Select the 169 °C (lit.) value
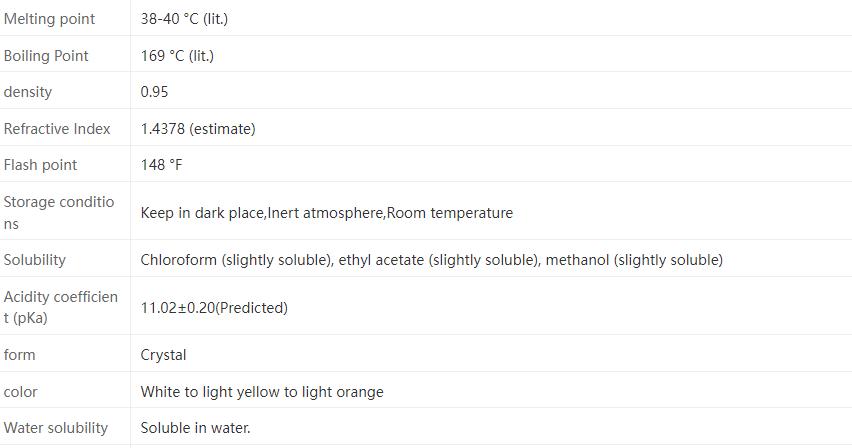Screen dimensions: 852x448 [177, 56]
